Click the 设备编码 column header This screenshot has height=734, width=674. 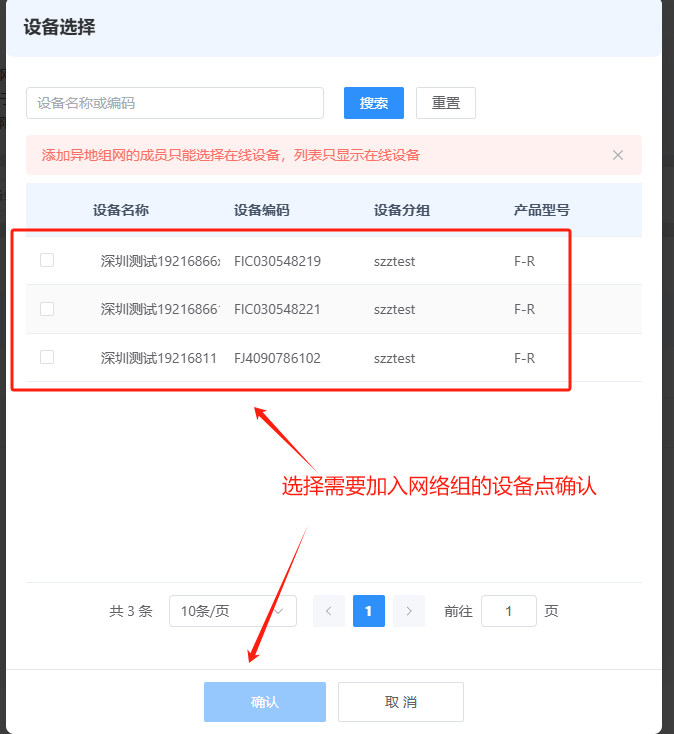262,210
